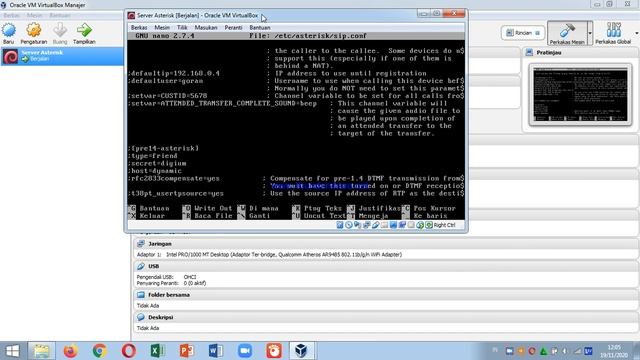Image resolution: width=640 pixels, height=360 pixels.
Task: Open PowerPoint from taskbar
Action: (187, 351)
